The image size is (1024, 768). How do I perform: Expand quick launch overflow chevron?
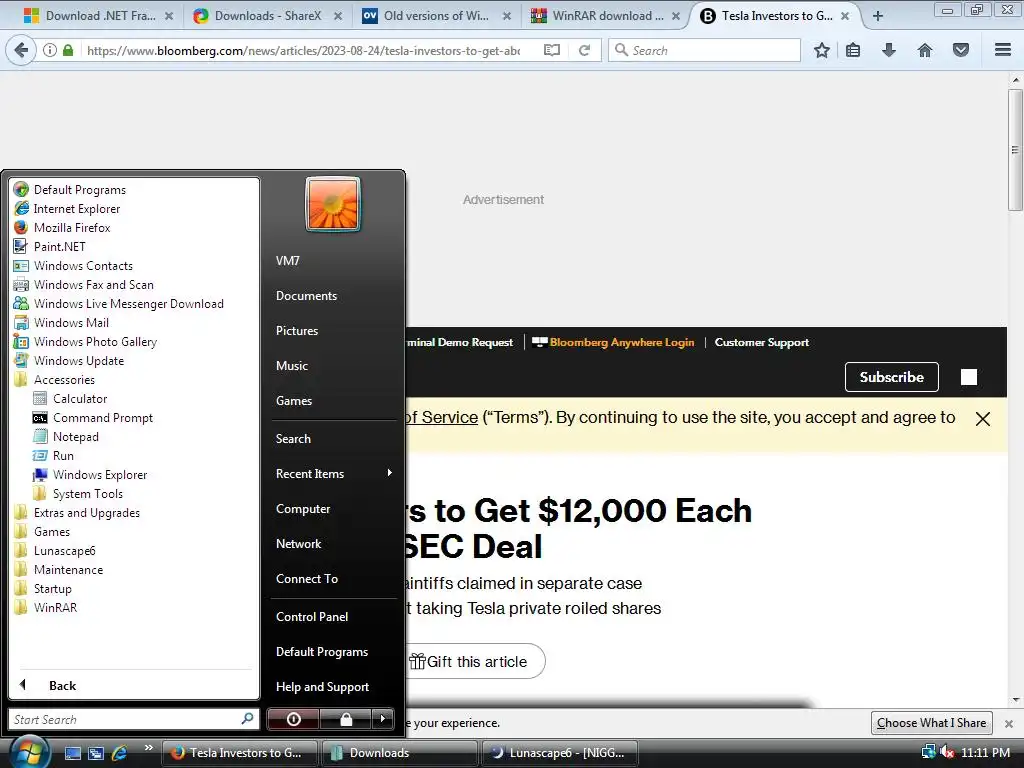[148, 748]
